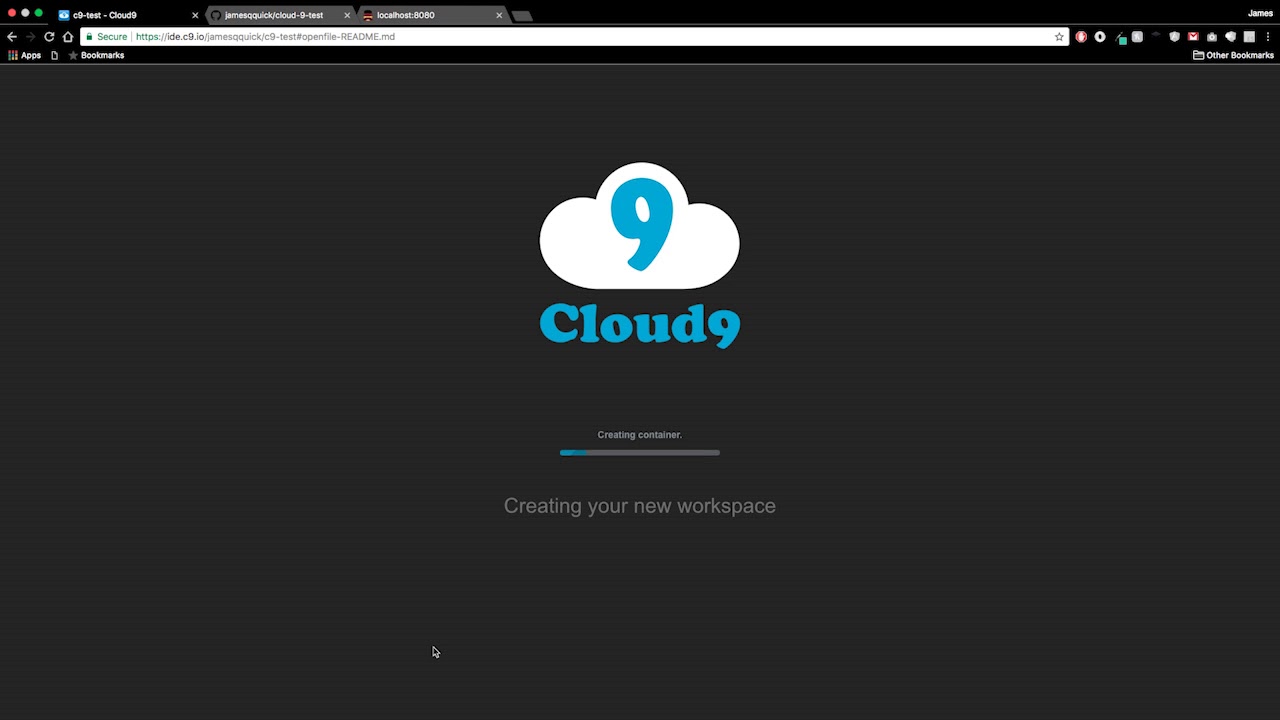
Task: Click the James profile button
Action: [x=1260, y=13]
